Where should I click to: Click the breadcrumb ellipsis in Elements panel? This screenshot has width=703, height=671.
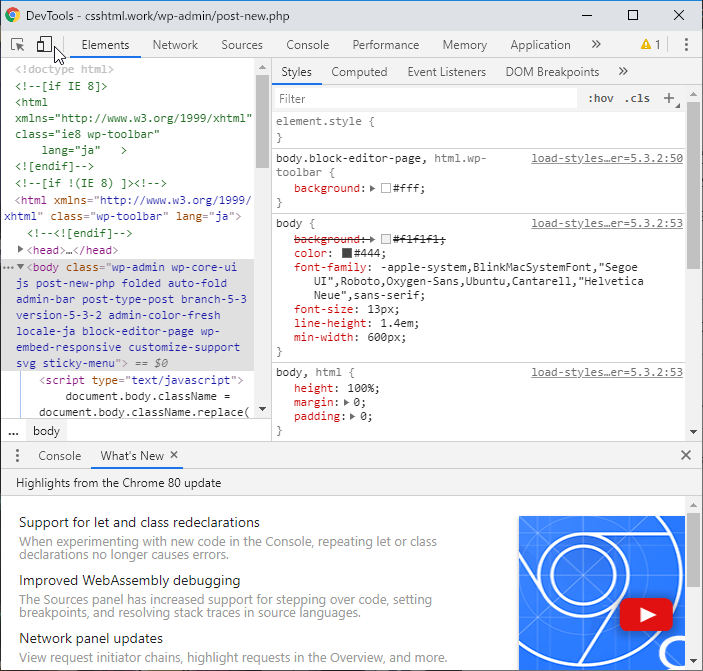click(13, 431)
